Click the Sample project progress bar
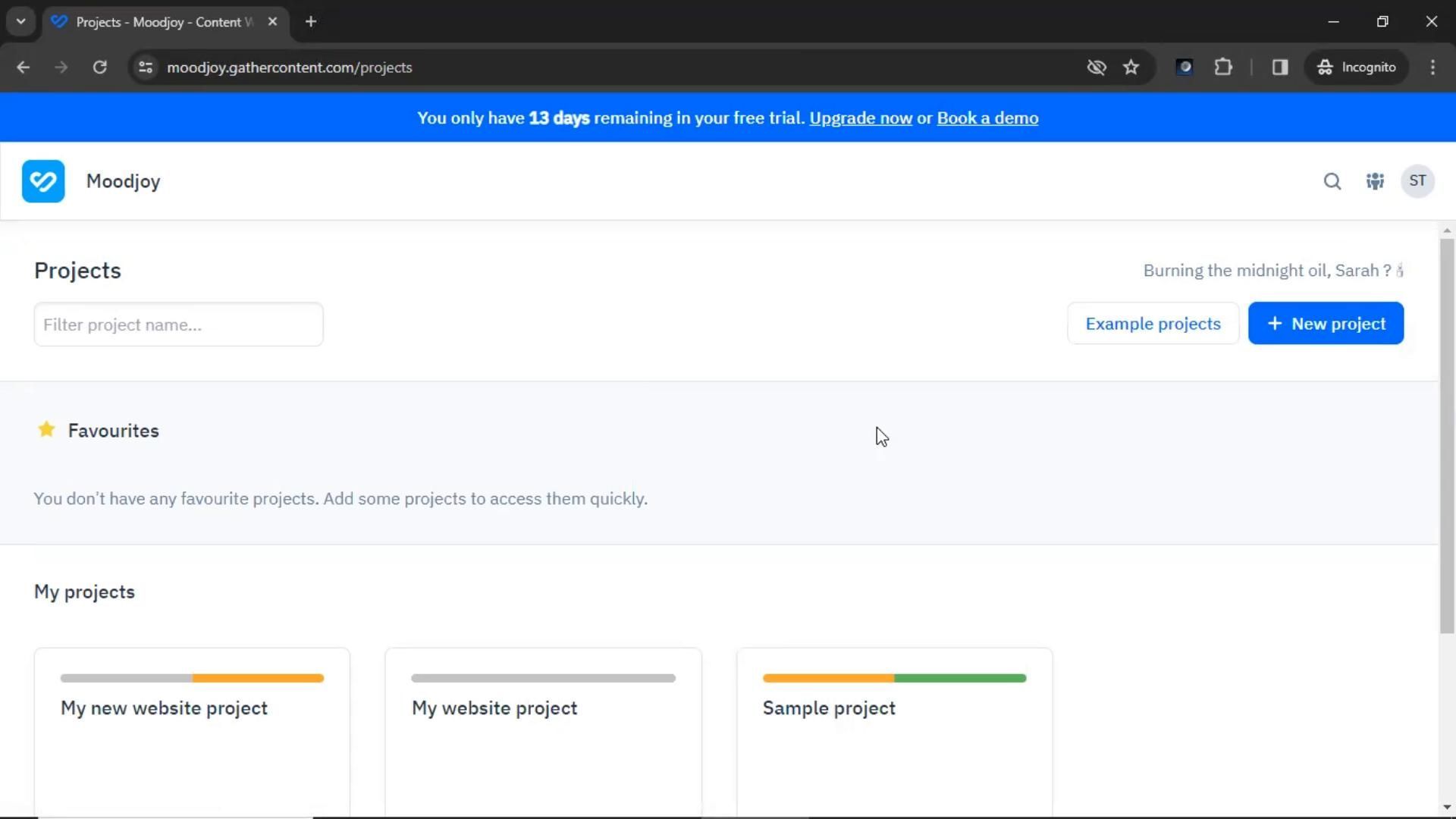The width and height of the screenshot is (1456, 819). (894, 678)
